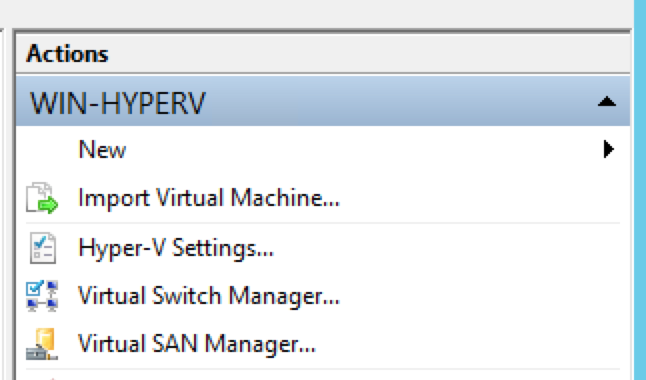Screen dimensions: 646x380
Task: Open Hyper-V Settings... action
Action: coord(176,248)
